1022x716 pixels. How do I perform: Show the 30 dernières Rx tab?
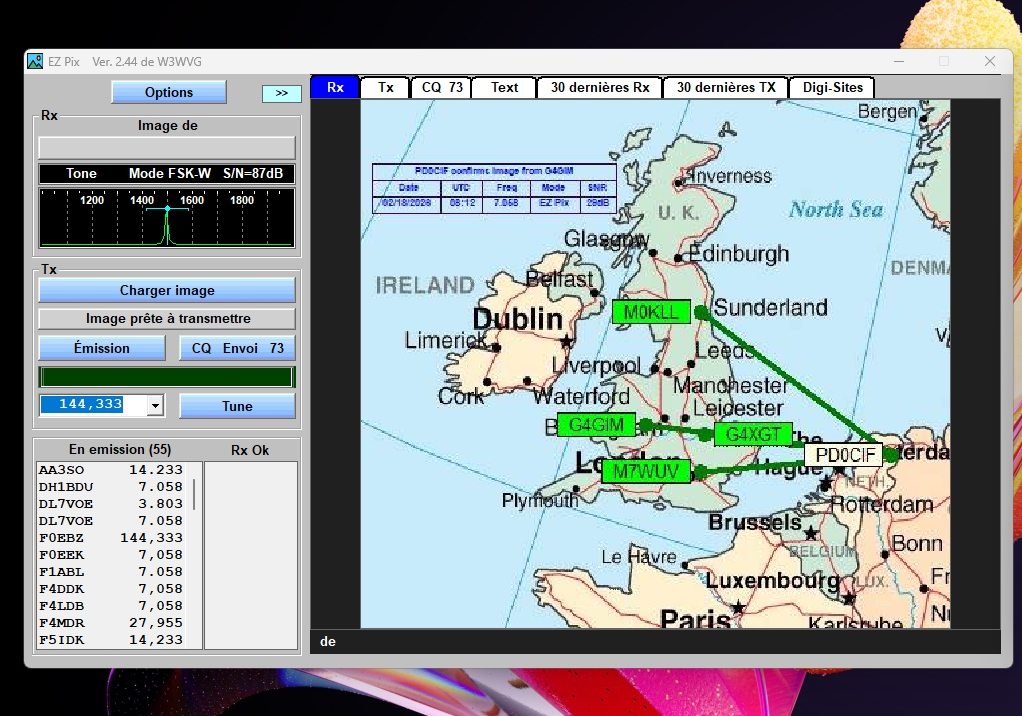click(x=599, y=87)
